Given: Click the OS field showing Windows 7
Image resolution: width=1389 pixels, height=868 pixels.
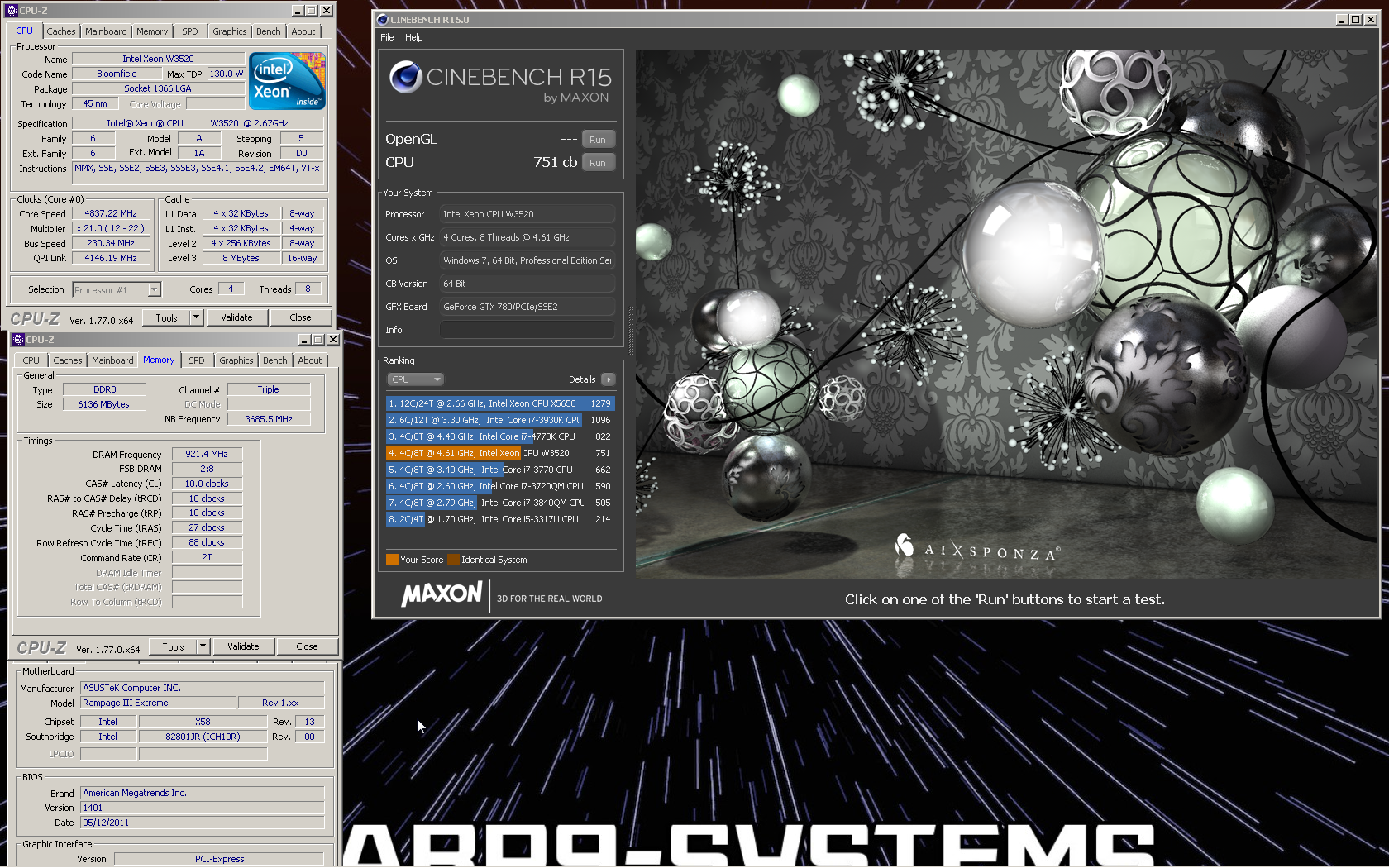Looking at the screenshot, I should (527, 260).
